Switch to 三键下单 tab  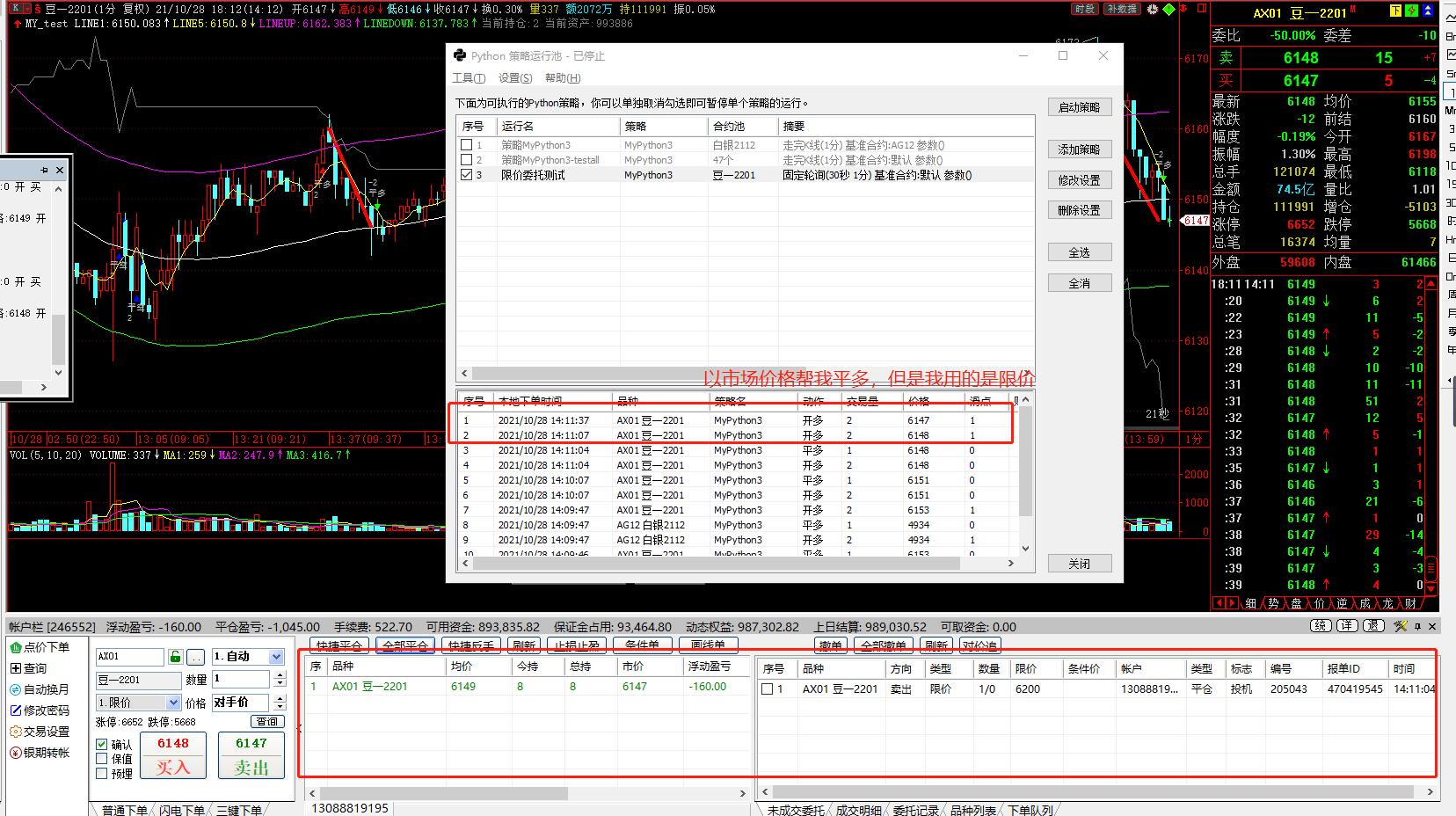click(239, 810)
